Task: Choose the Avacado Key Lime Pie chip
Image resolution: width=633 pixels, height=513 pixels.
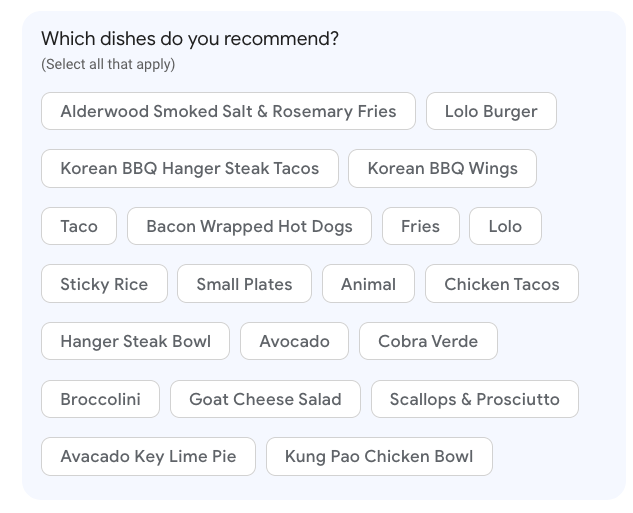Action: point(148,456)
